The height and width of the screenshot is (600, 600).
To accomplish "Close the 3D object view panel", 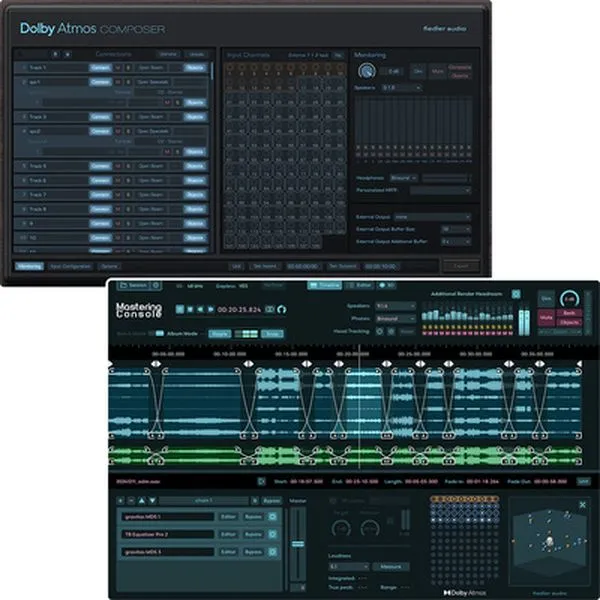I will pyautogui.click(x=582, y=505).
